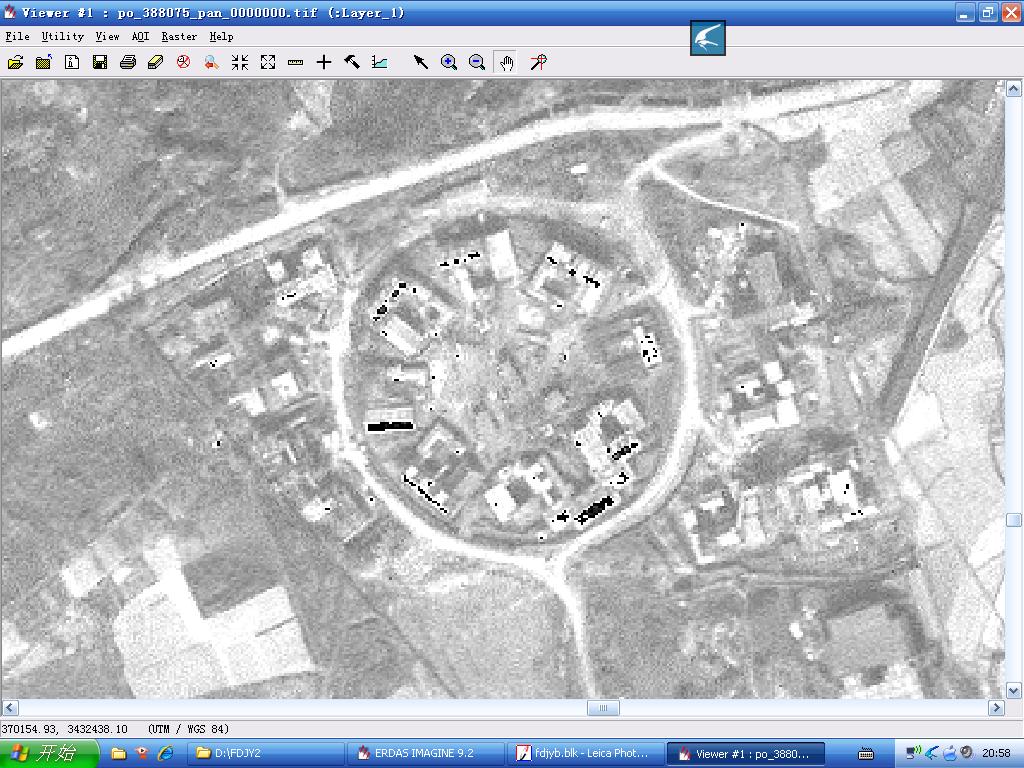Click the Spectral Profile chart icon

coord(379,62)
